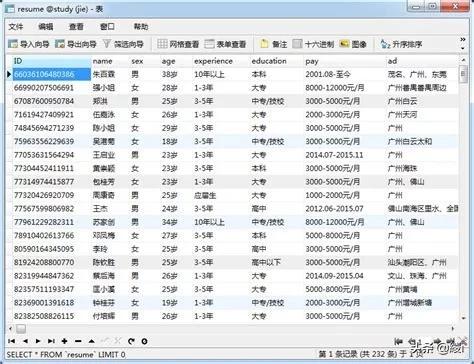Select ID cell 82382508826115

[x=52, y=316]
